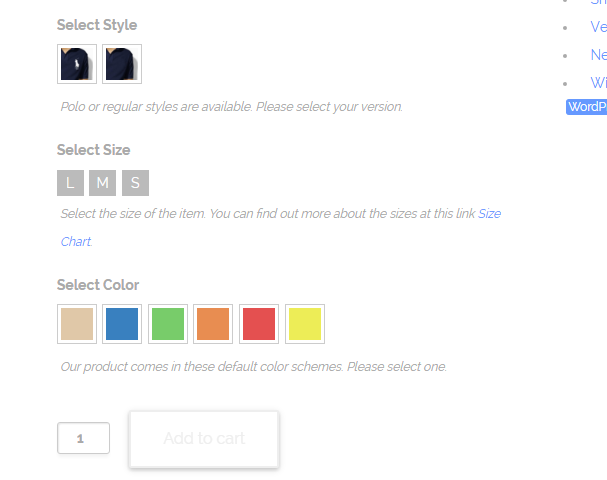The image size is (607, 480).
Task: Pick the red color swatch
Action: coord(259,324)
